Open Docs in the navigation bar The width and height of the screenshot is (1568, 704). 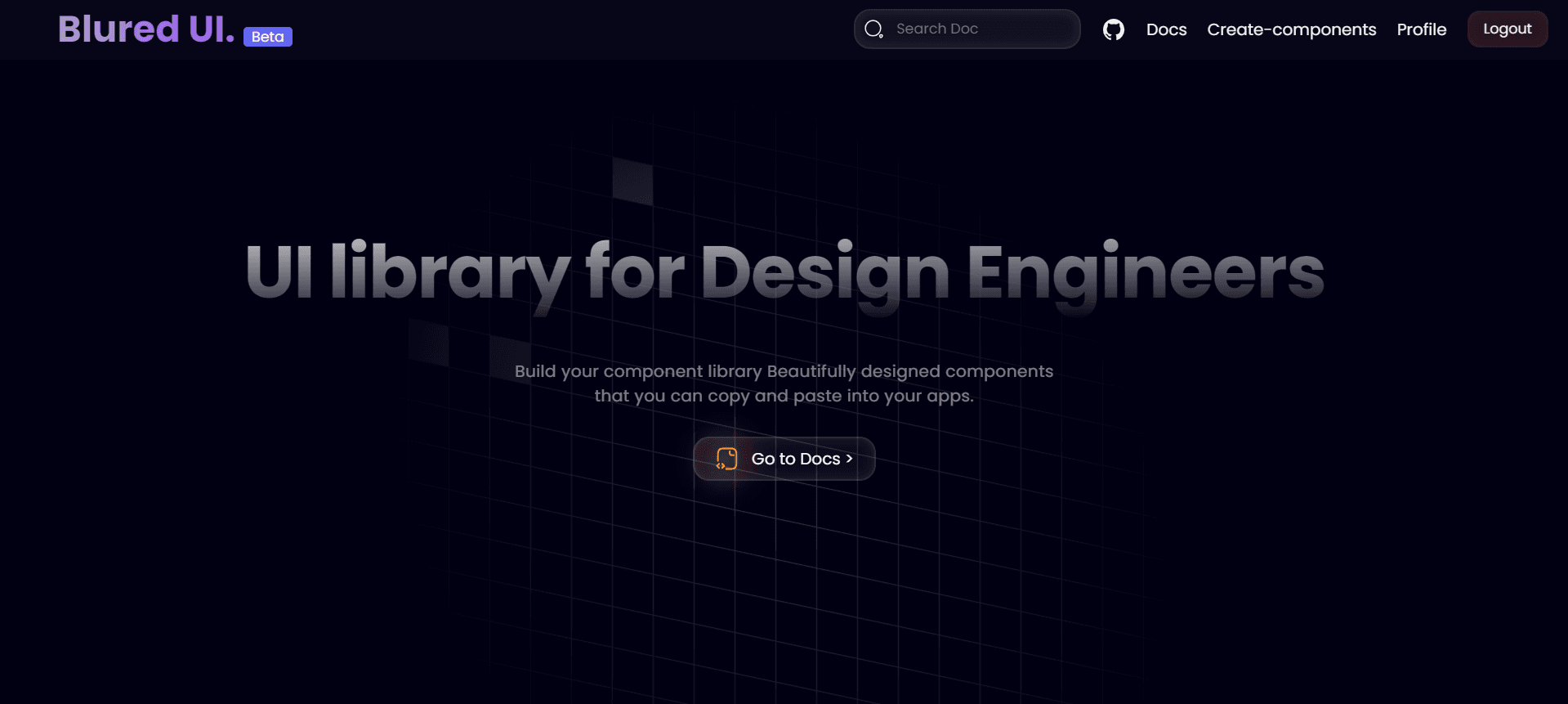click(x=1166, y=29)
